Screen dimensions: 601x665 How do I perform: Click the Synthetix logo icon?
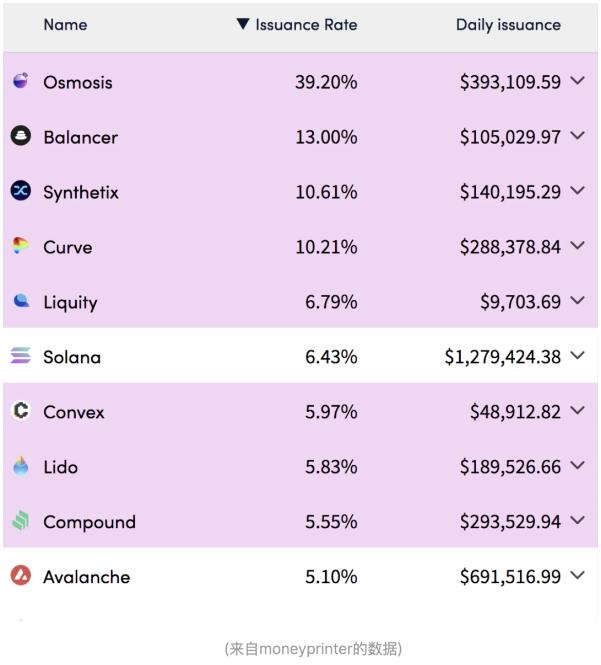pos(20,191)
